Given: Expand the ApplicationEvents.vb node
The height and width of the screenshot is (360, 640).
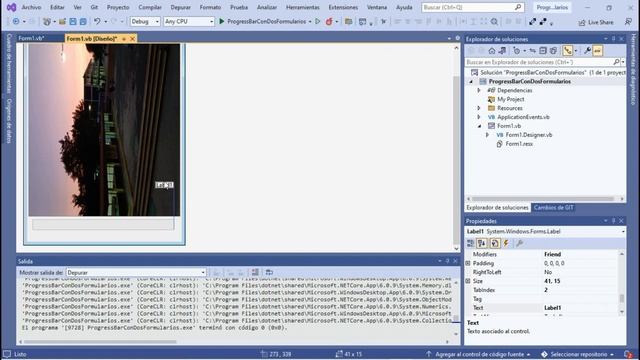Looking at the screenshot, I should point(479,117).
